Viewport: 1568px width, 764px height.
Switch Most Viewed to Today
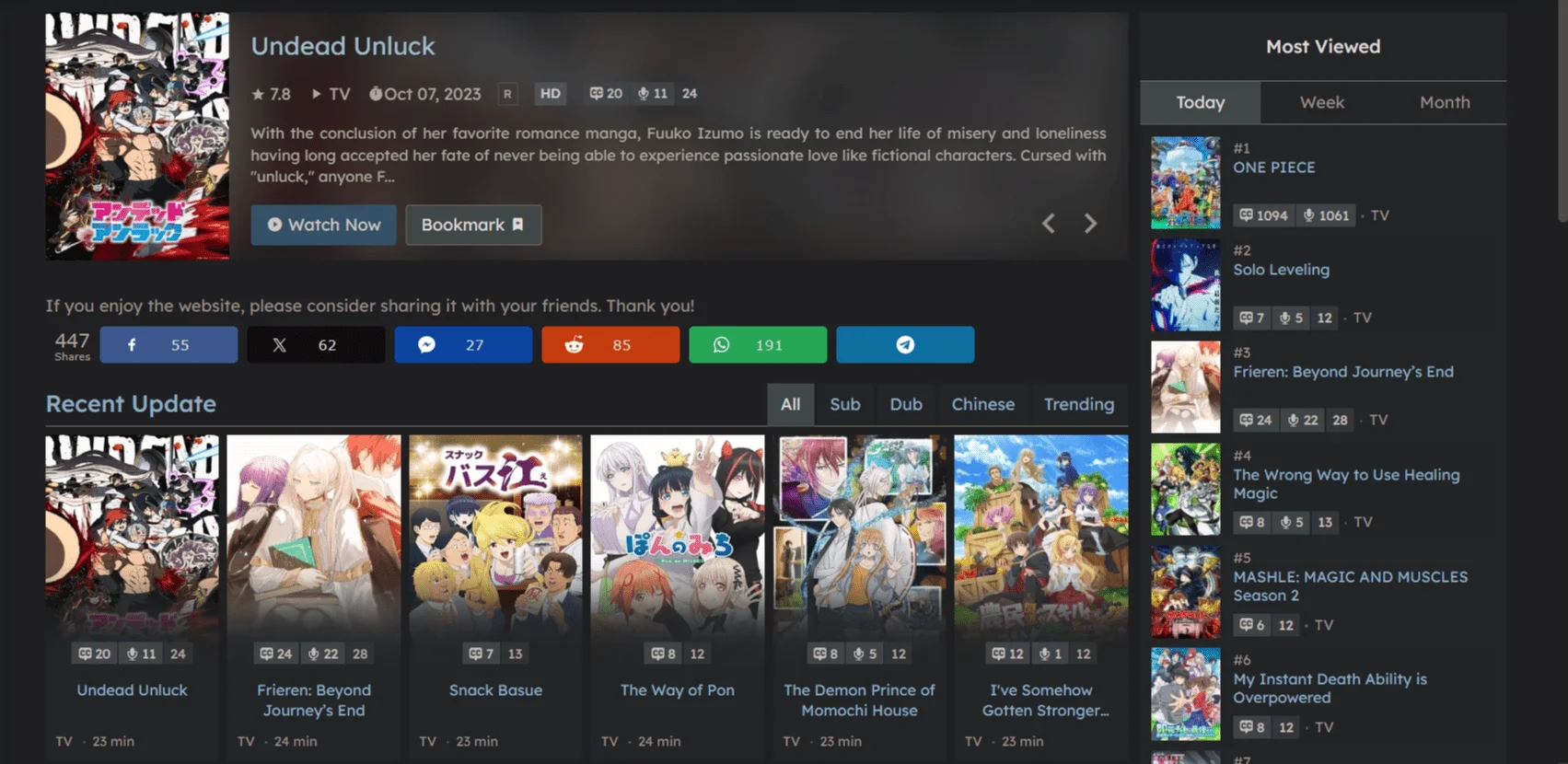(1200, 102)
